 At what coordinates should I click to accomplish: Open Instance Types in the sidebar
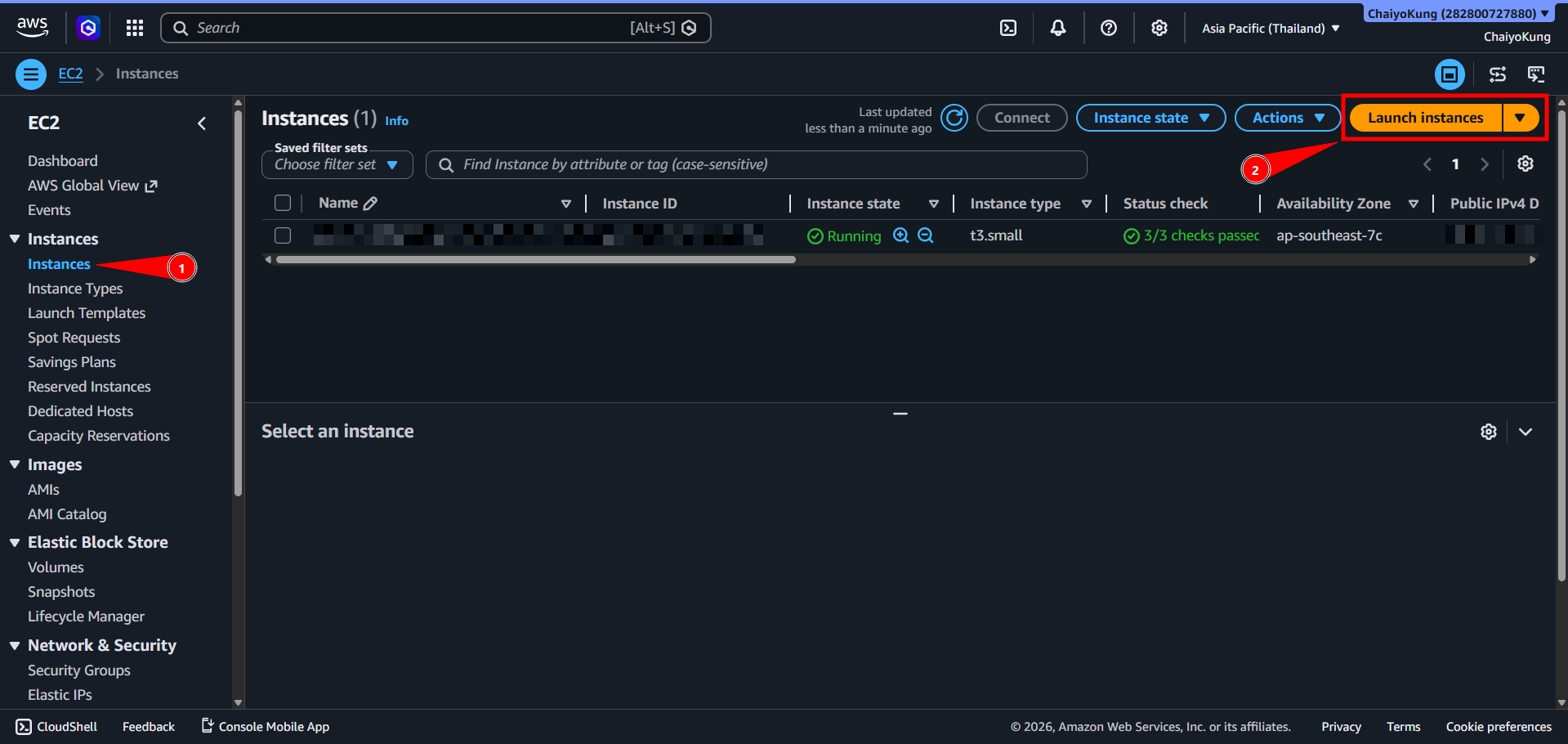pyautogui.click(x=75, y=289)
